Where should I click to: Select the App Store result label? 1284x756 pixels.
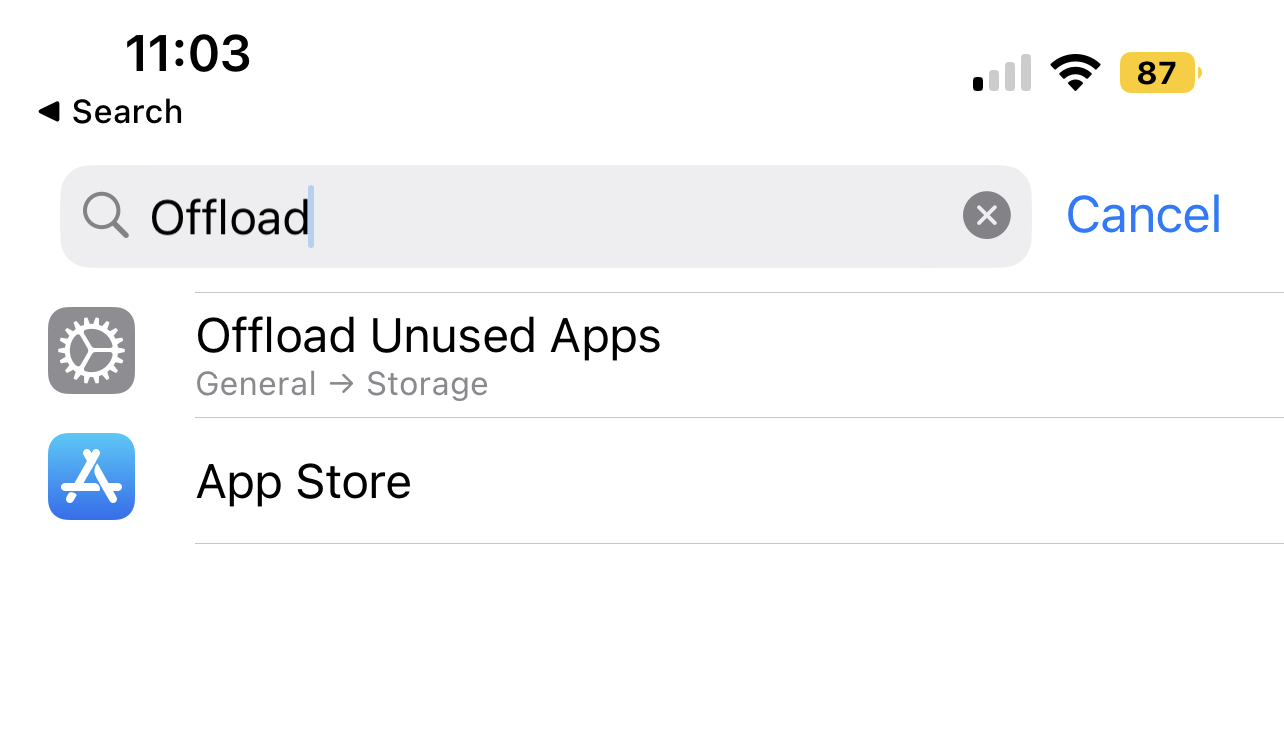304,482
